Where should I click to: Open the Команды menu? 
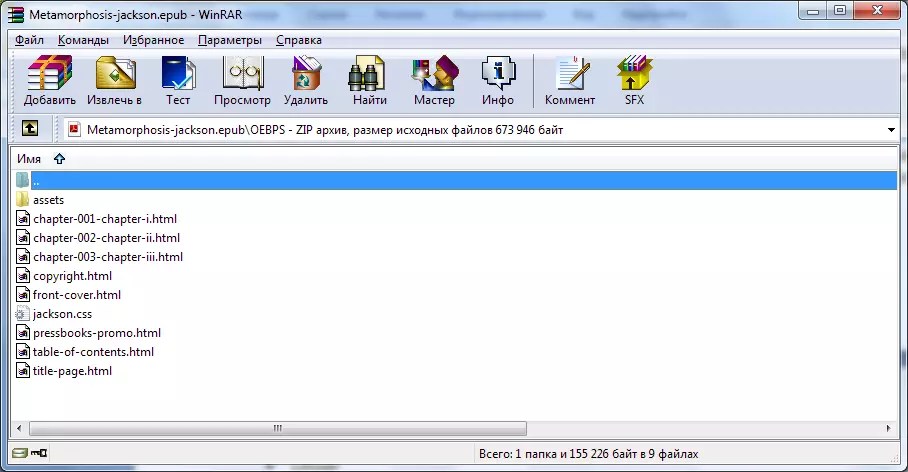pyautogui.click(x=83, y=40)
